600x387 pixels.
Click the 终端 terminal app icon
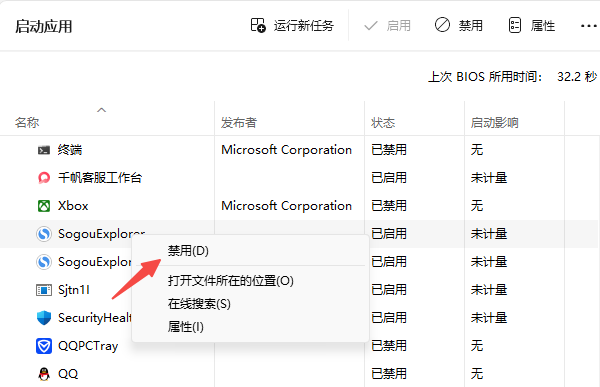[x=44, y=150]
